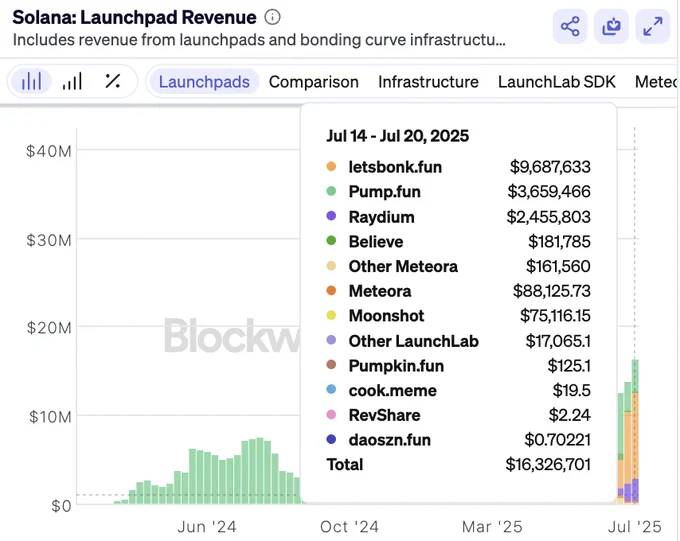Select the Launchpads tab

pyautogui.click(x=204, y=82)
